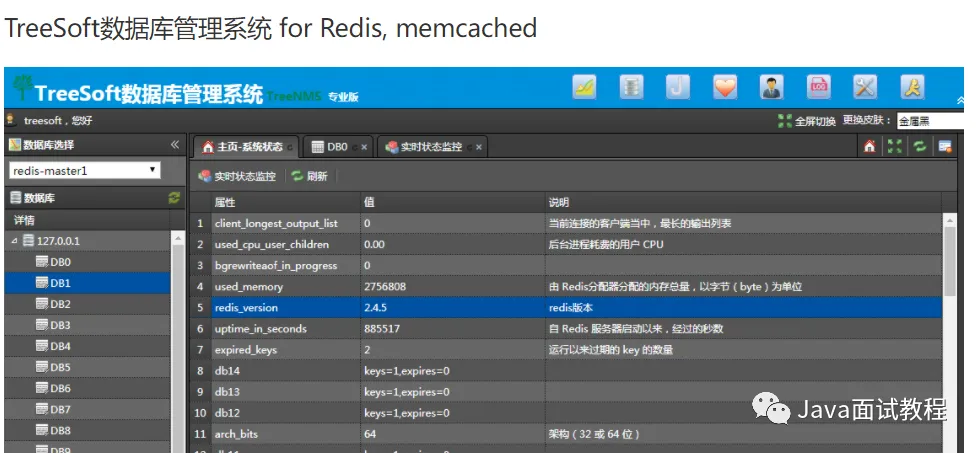This screenshot has width=979, height=453.
Task: Select the uptime_in_seconds row
Action: pos(566,329)
